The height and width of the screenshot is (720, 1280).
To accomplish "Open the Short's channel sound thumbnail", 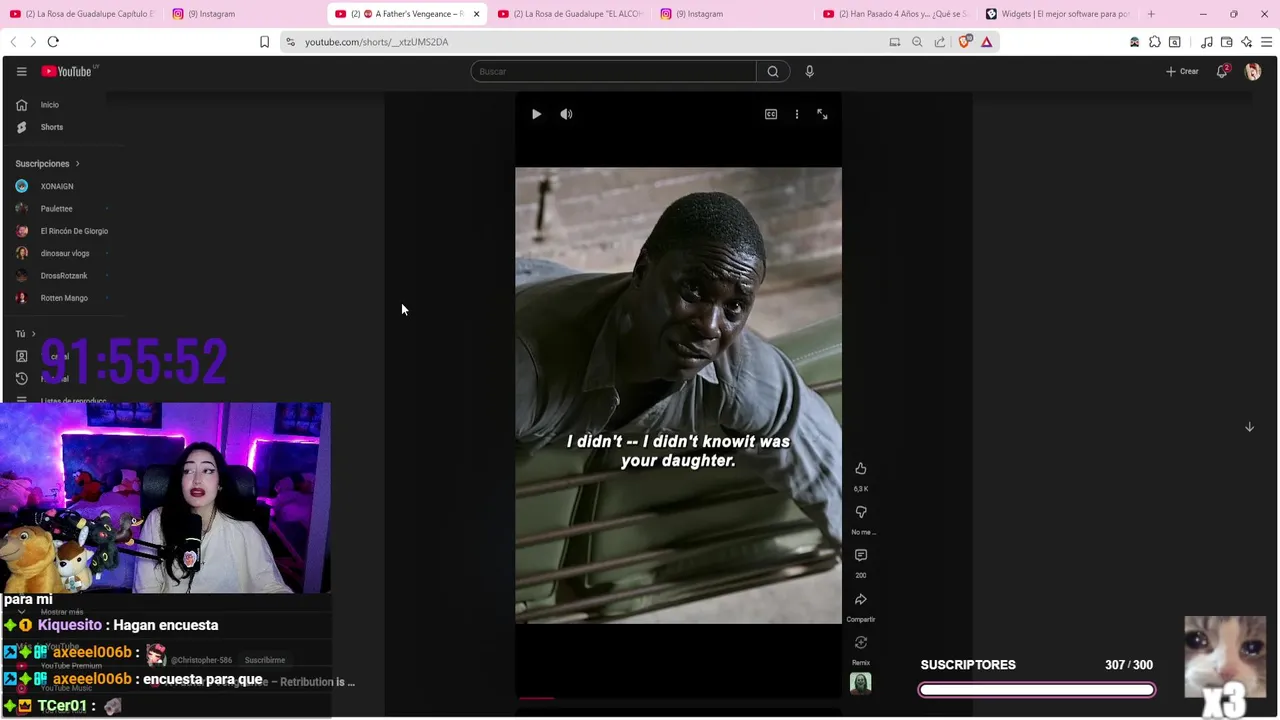I will tap(860, 683).
